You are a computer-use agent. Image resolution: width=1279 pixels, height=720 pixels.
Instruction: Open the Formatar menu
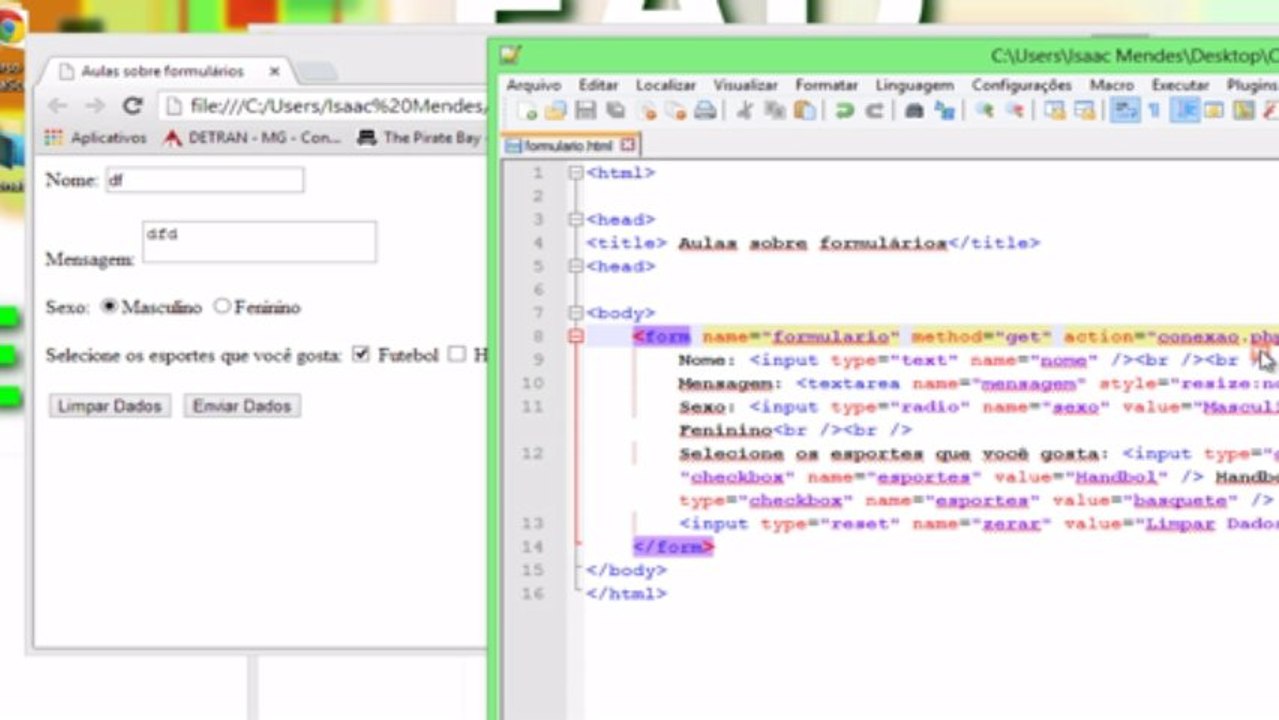(826, 85)
